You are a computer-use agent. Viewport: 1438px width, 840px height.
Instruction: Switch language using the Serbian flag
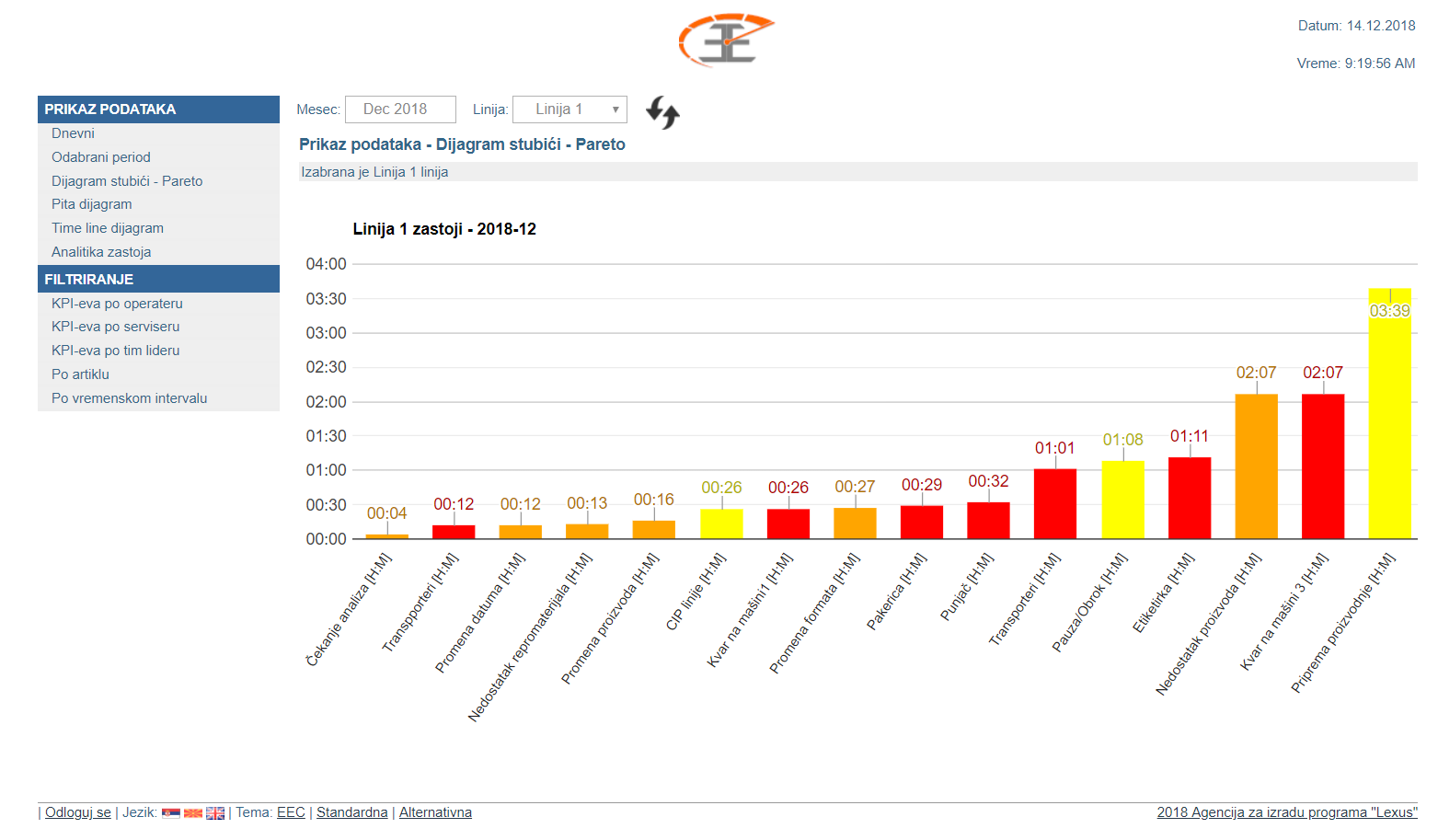(171, 813)
